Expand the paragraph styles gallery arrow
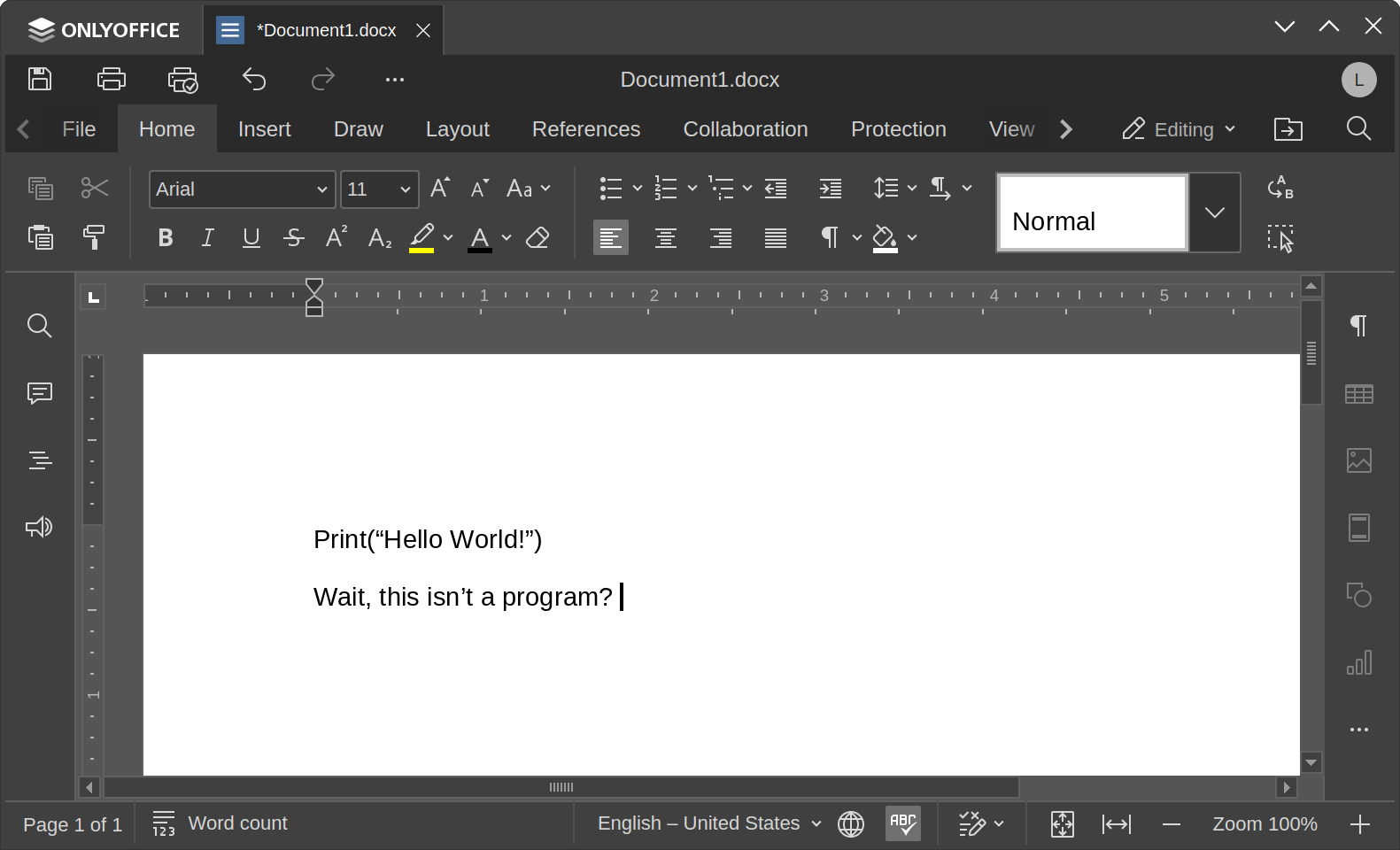Viewport: 1400px width, 850px height. pyautogui.click(x=1214, y=212)
